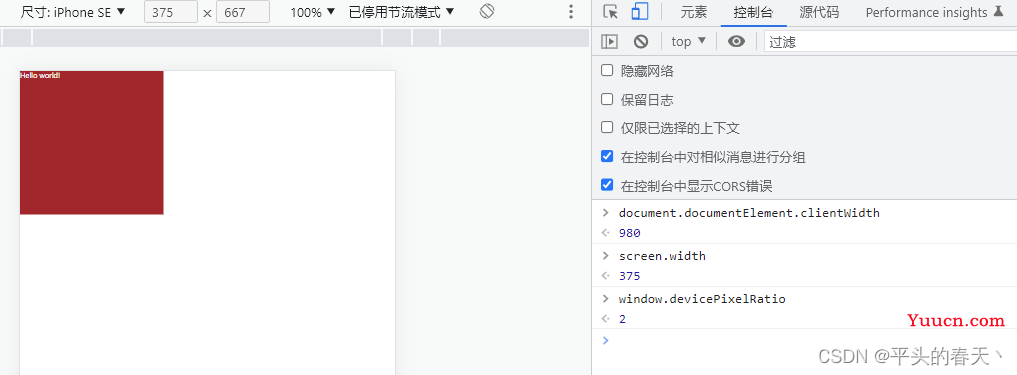The width and height of the screenshot is (1017, 375).
Task: Click the 过滤 filter input
Action: point(891,42)
